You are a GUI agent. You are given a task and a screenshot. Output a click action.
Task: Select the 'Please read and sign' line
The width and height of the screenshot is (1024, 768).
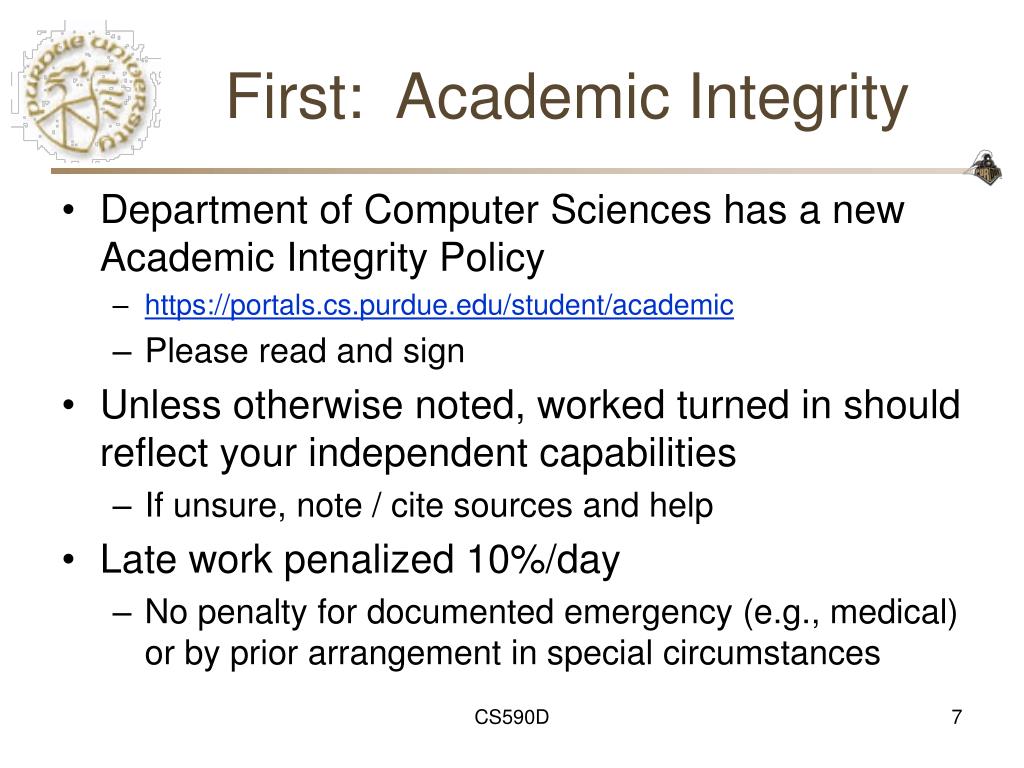[304, 351]
